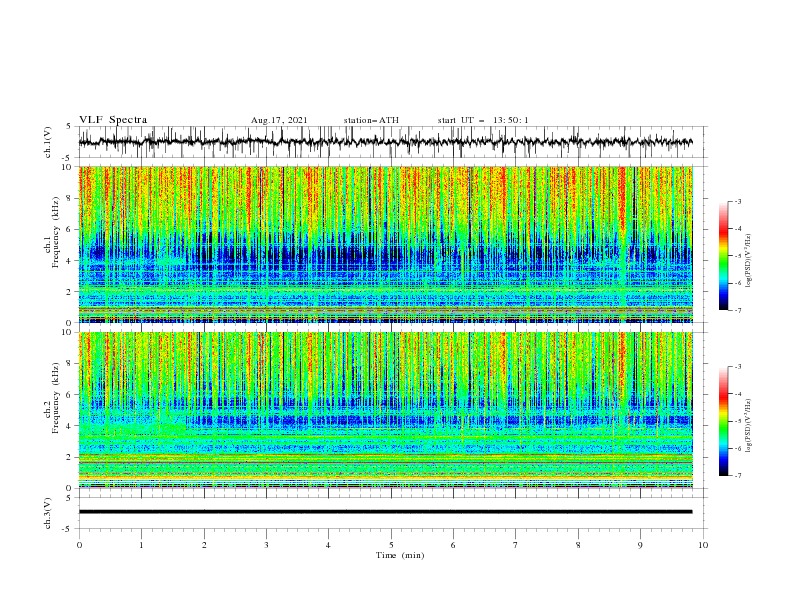Viewport: 792px width, 612px height.
Task: Click tick label "10" on the time axis
Action: (x=703, y=545)
